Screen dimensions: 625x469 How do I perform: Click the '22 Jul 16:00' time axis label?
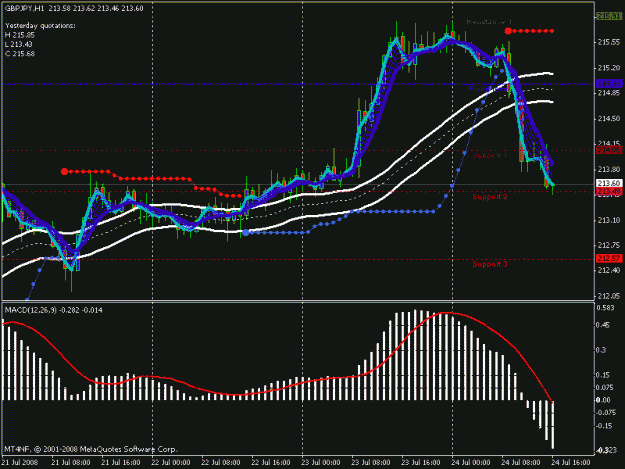click(x=271, y=462)
